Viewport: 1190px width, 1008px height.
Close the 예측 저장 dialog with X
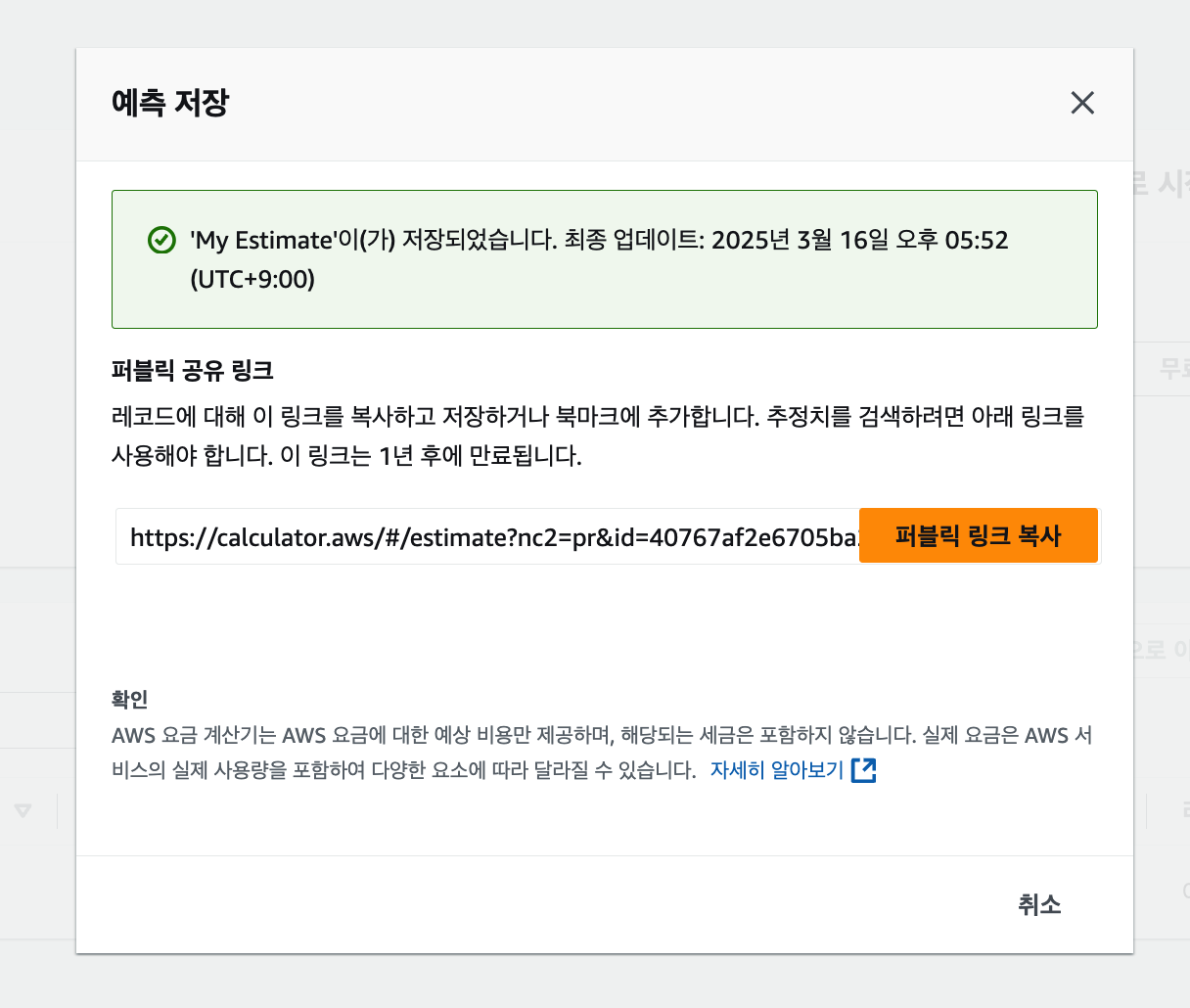coord(1082,103)
